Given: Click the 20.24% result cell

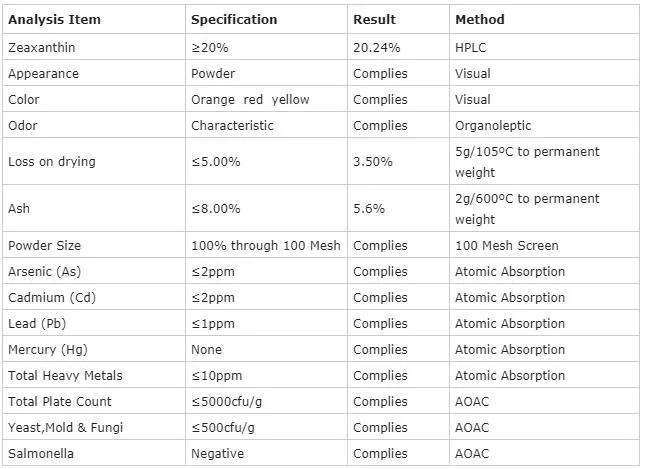Looking at the screenshot, I should pos(375,47).
